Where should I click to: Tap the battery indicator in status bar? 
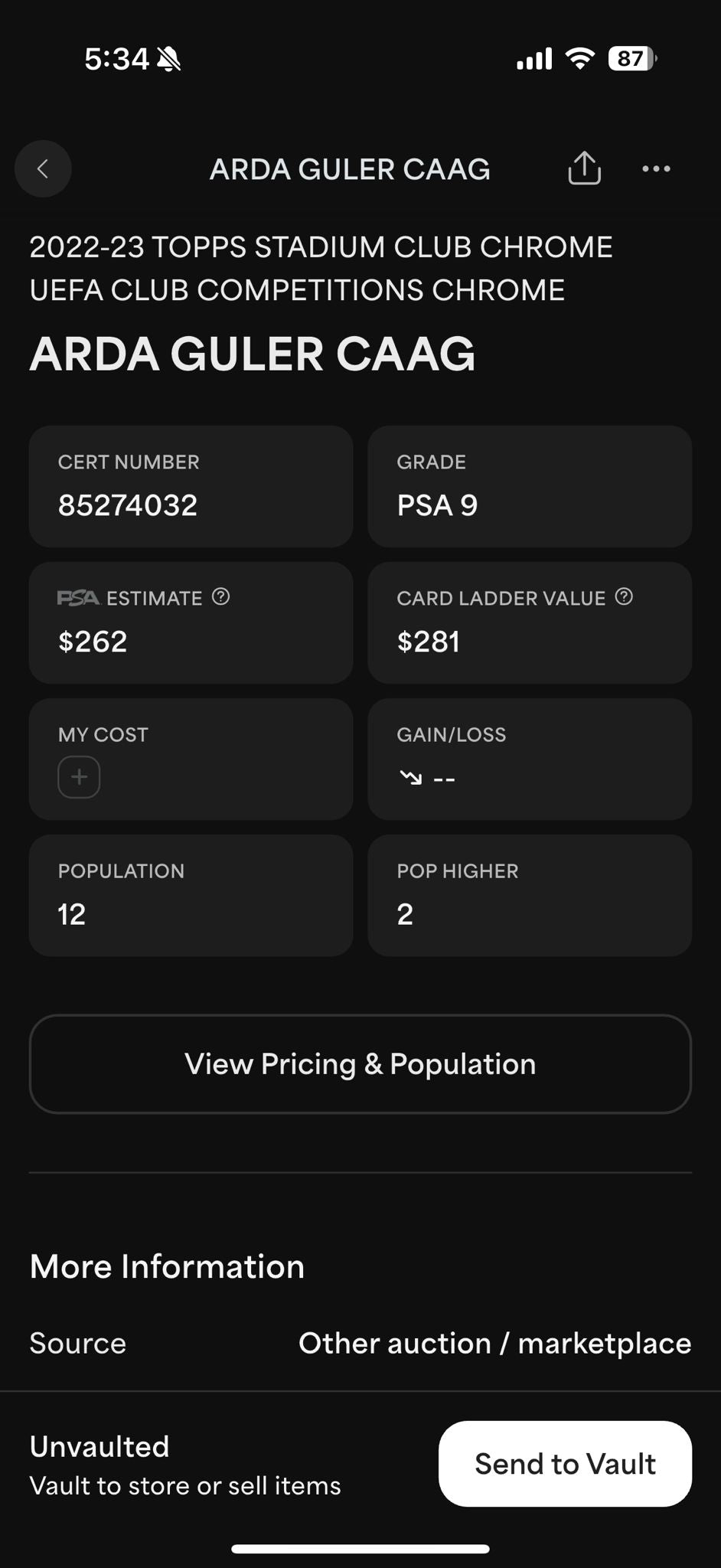tap(632, 59)
